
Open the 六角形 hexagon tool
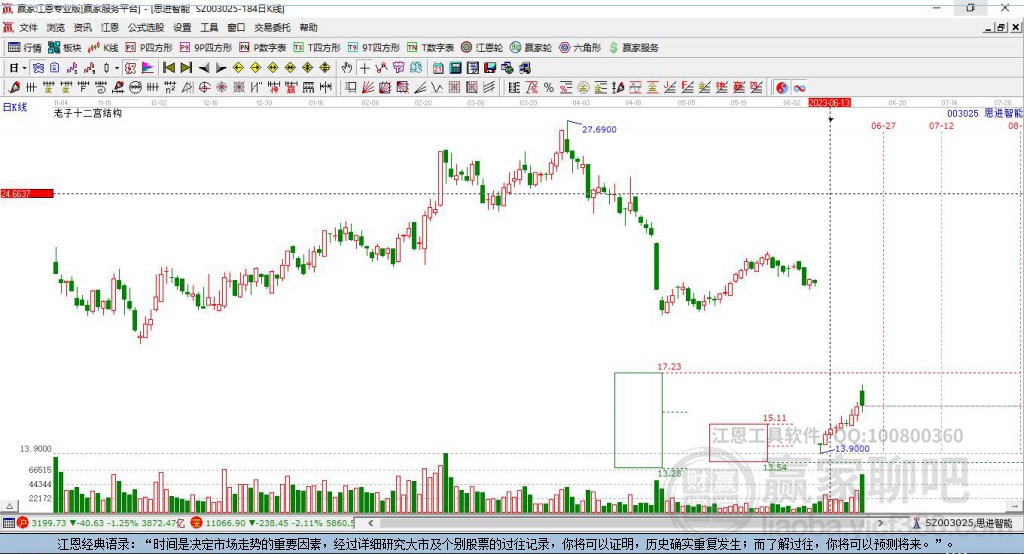click(580, 48)
